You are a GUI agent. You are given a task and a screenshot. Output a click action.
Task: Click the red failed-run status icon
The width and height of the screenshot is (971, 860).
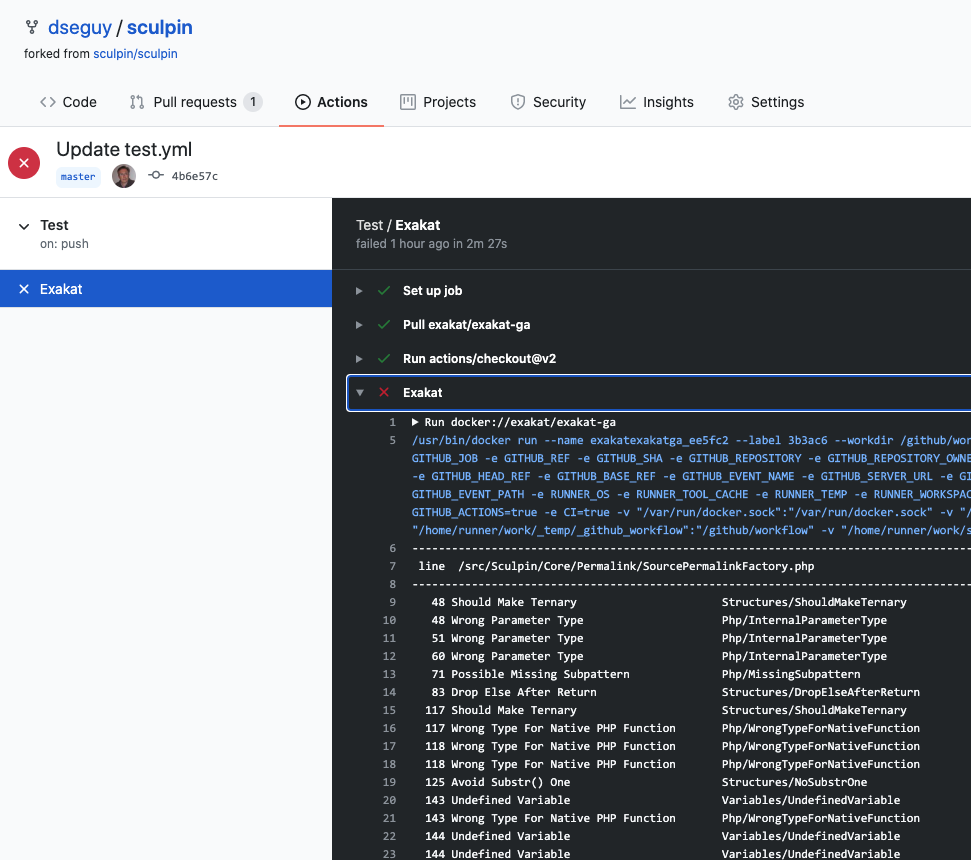24,163
